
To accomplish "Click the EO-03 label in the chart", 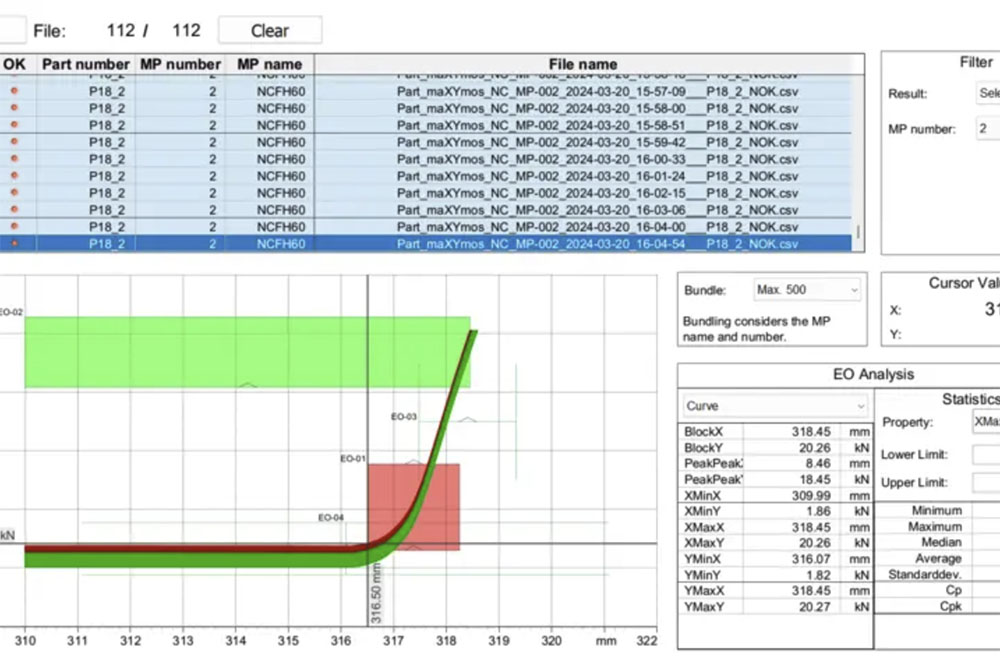I will [x=403, y=416].
